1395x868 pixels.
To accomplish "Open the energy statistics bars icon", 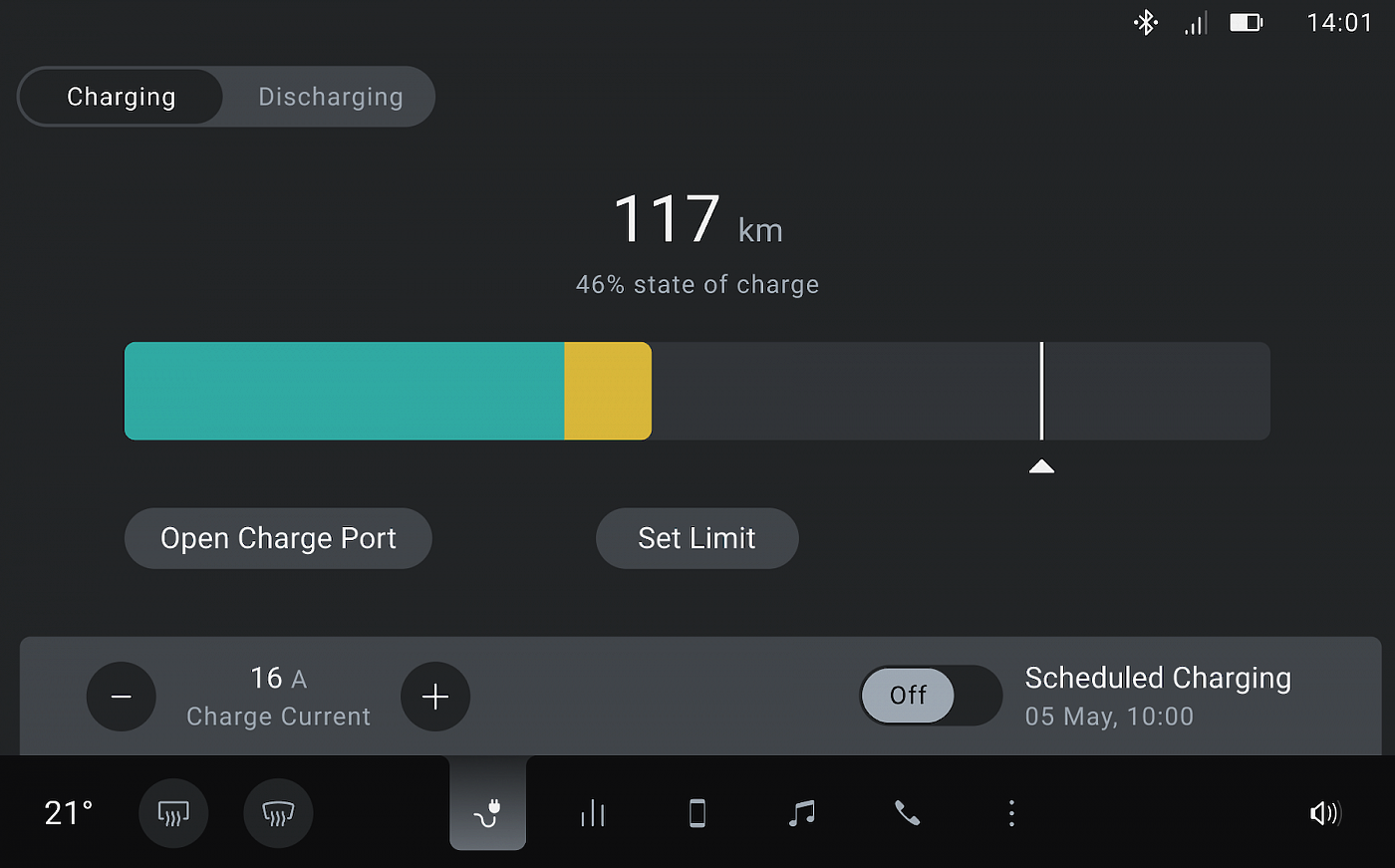I will coord(593,813).
